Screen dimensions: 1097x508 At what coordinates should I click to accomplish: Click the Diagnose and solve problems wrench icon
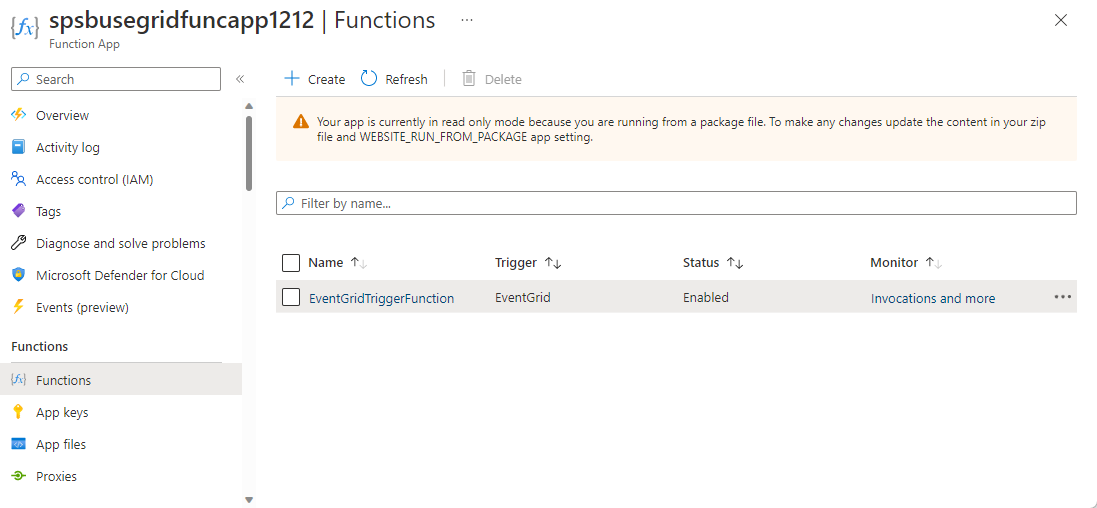[x=18, y=243]
